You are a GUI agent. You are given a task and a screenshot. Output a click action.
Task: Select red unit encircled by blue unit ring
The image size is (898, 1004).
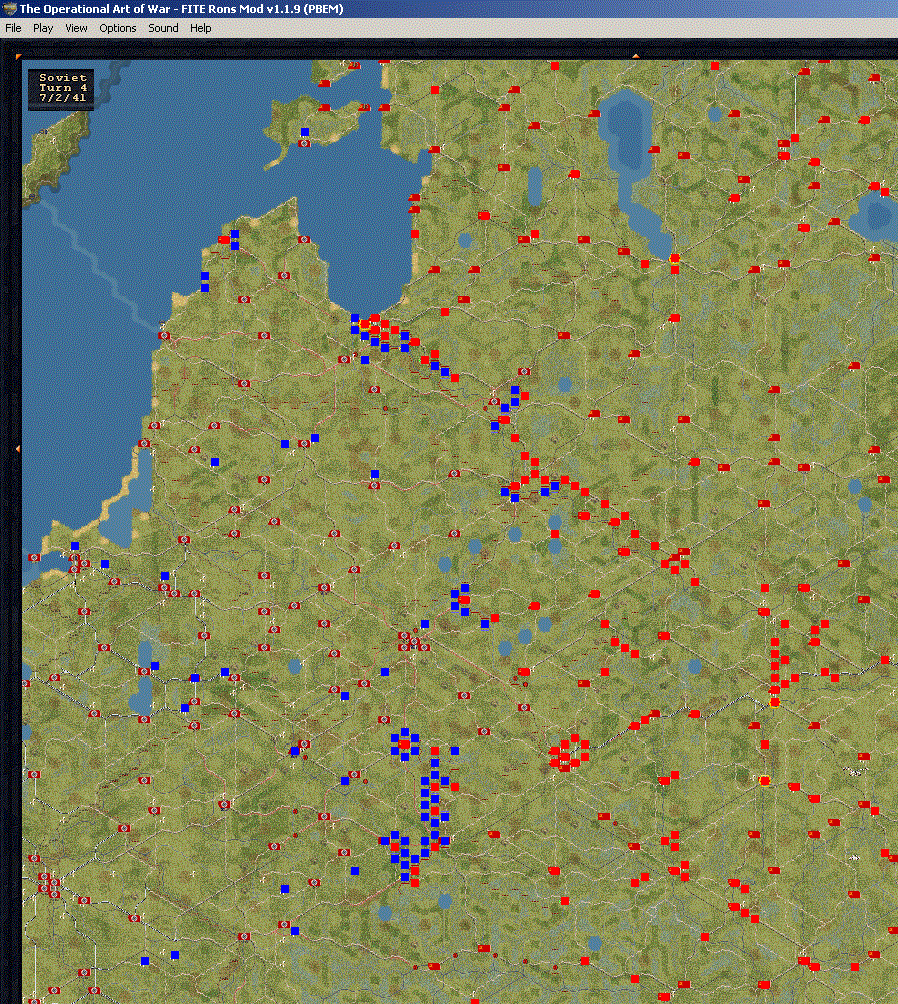(404, 744)
